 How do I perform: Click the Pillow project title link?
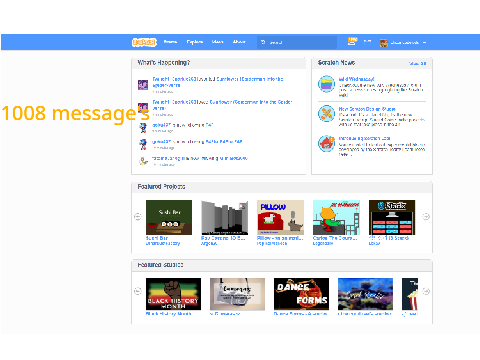(x=280, y=238)
